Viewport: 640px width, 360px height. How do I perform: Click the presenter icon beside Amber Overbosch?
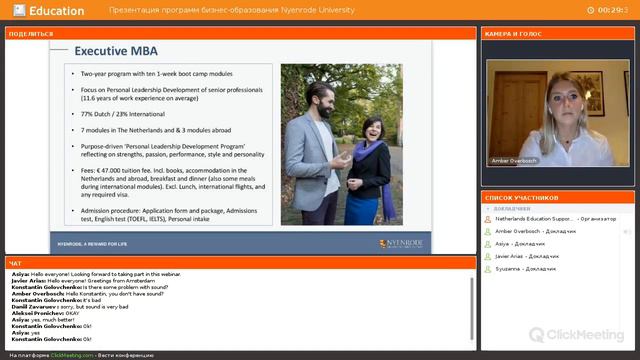point(488,231)
